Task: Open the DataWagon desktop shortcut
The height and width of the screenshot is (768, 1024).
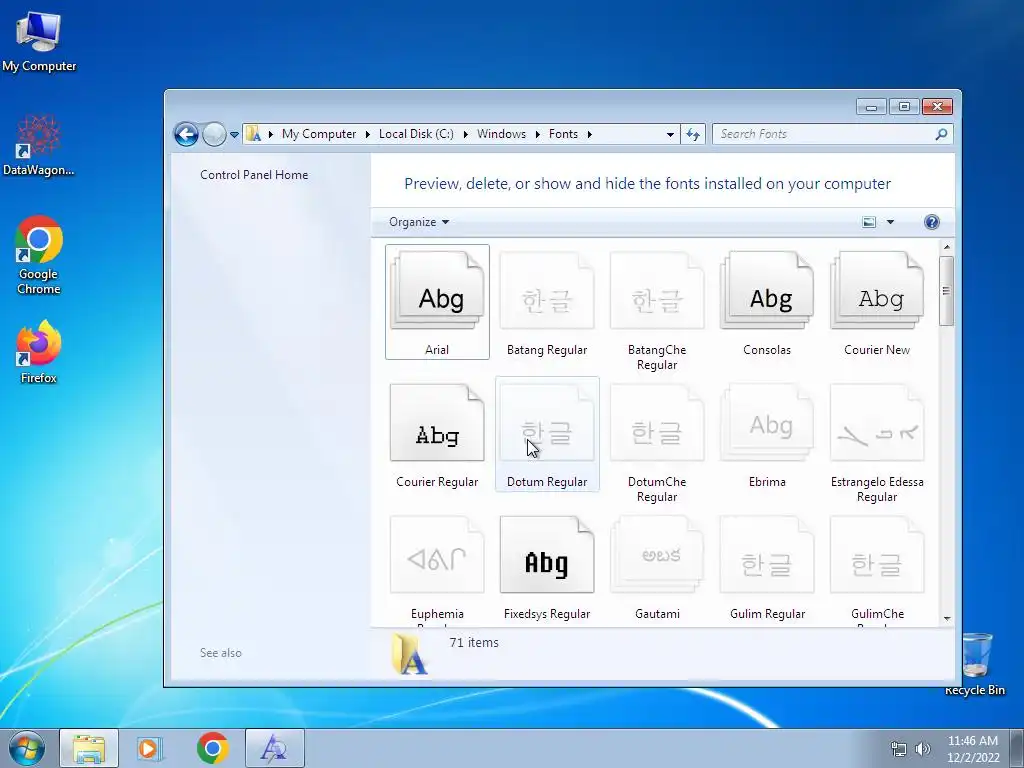Action: (39, 146)
